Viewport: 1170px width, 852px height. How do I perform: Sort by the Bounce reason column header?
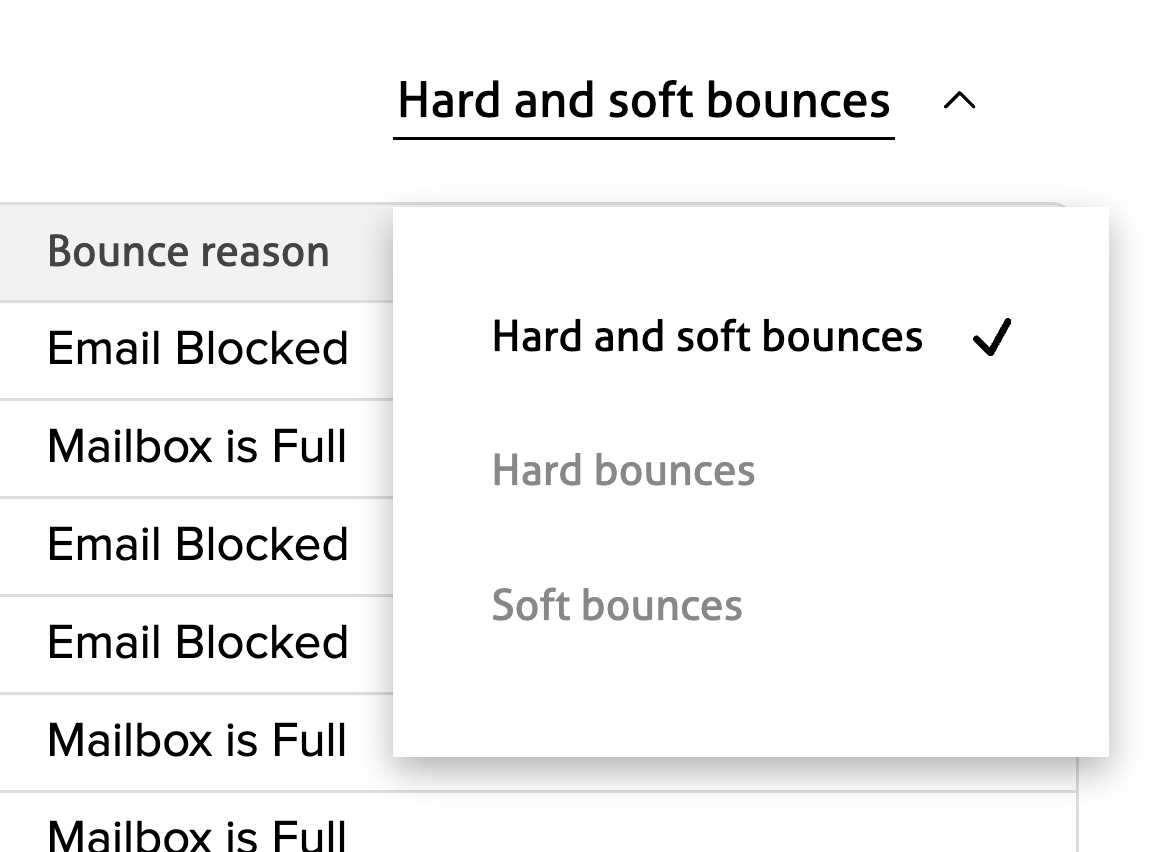tap(188, 252)
